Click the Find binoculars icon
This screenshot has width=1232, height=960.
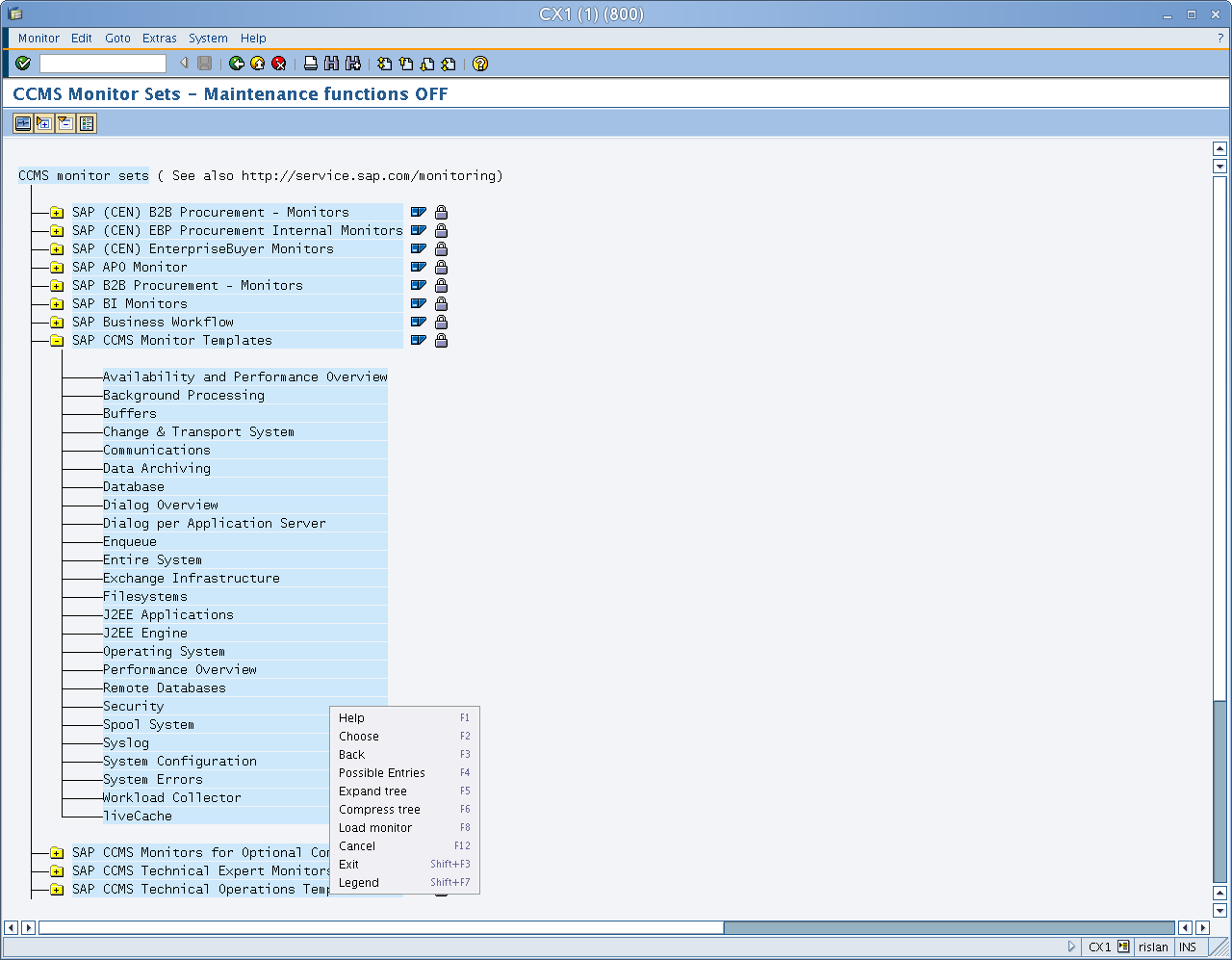pyautogui.click(x=330, y=64)
